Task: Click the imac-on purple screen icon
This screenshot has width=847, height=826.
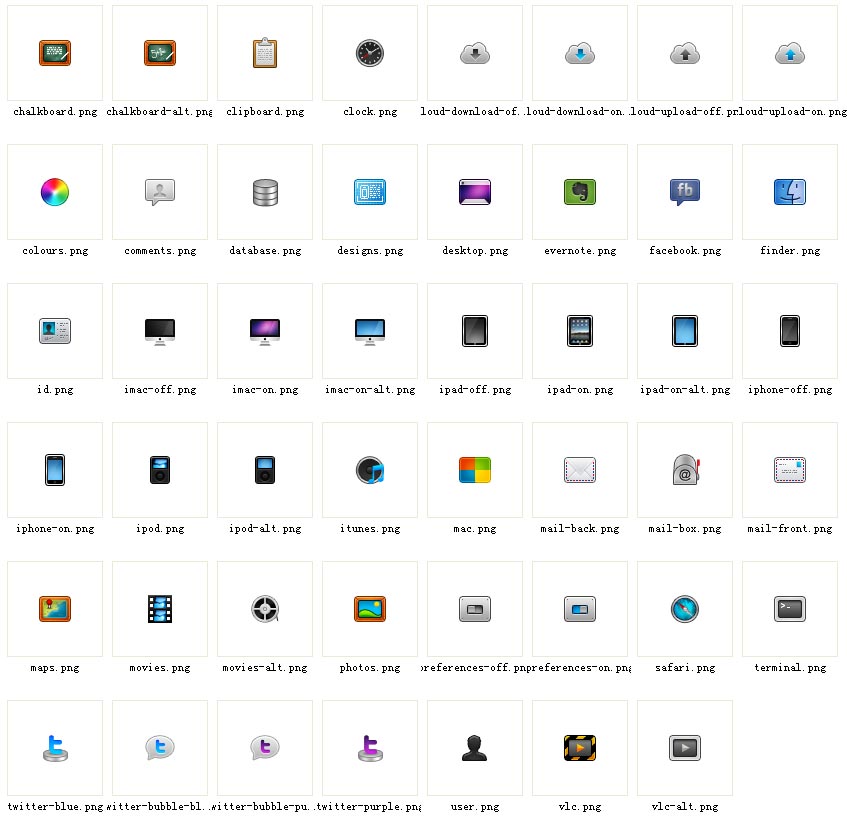Action: 265,331
